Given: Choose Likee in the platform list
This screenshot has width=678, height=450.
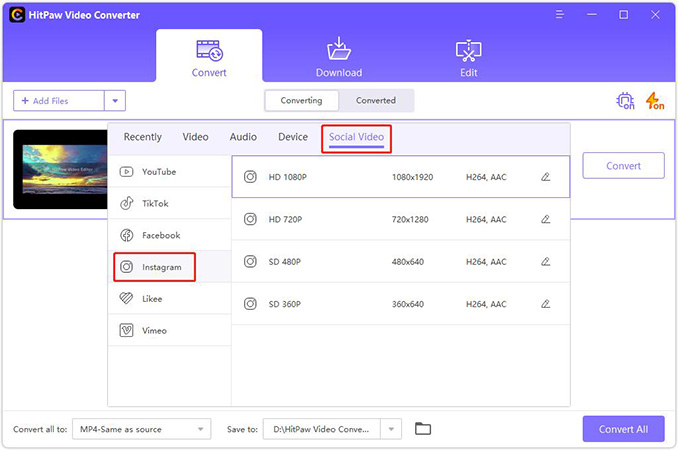Looking at the screenshot, I should pos(170,299).
